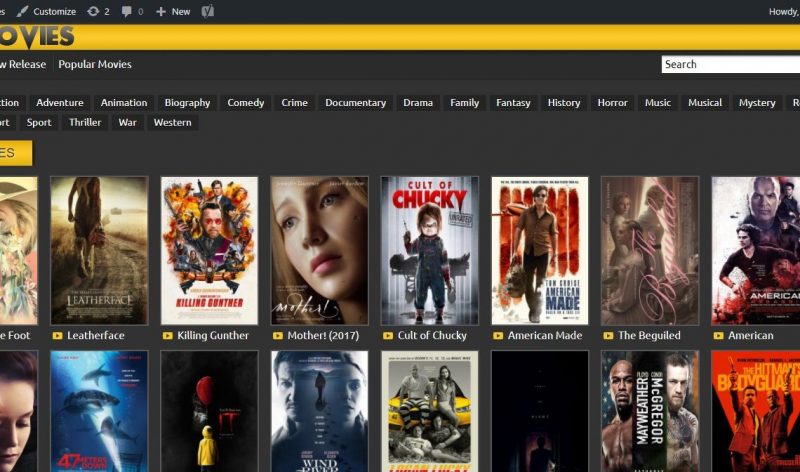800x472 pixels.
Task: Select the Music genre tag
Action: (x=658, y=103)
